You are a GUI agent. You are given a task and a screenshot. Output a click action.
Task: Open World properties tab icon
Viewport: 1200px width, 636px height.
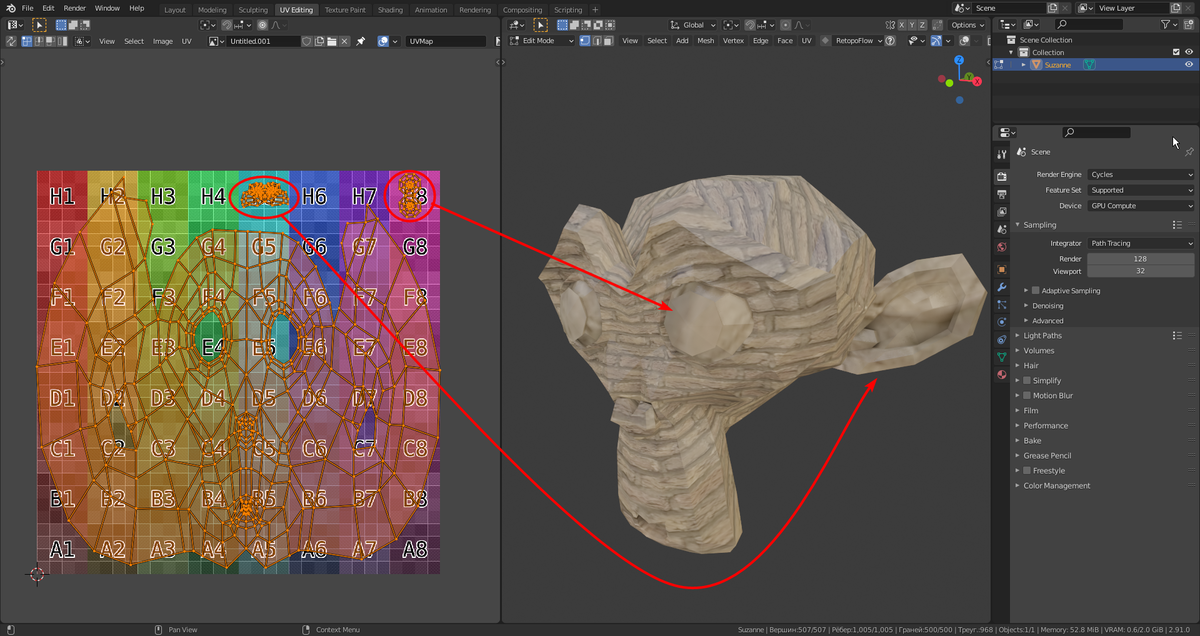coord(1002,247)
